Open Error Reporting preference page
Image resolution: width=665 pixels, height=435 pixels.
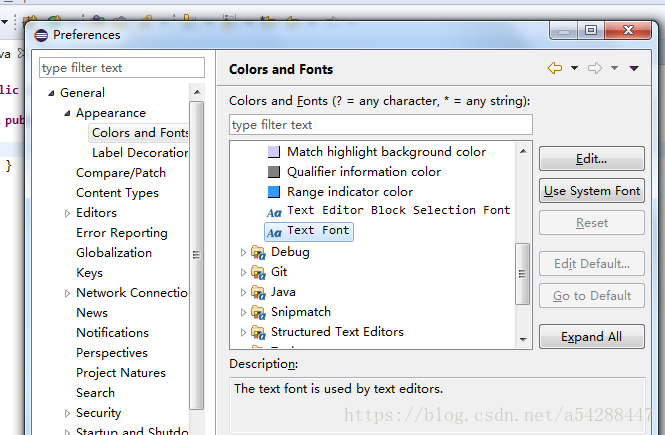pyautogui.click(x=122, y=233)
